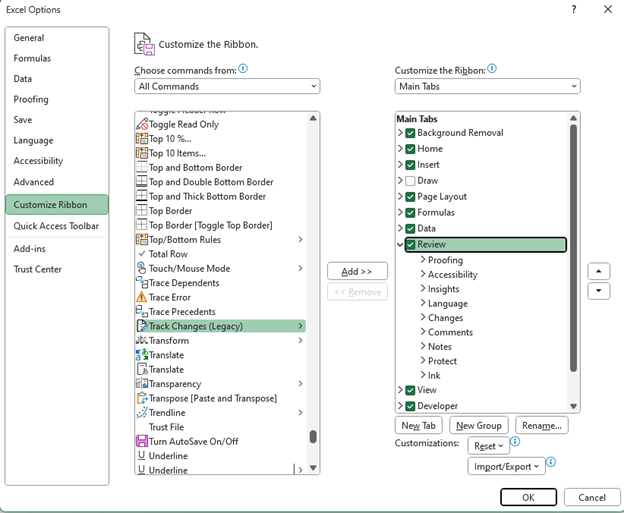Open the Reset customizations dropdown

click(x=488, y=446)
